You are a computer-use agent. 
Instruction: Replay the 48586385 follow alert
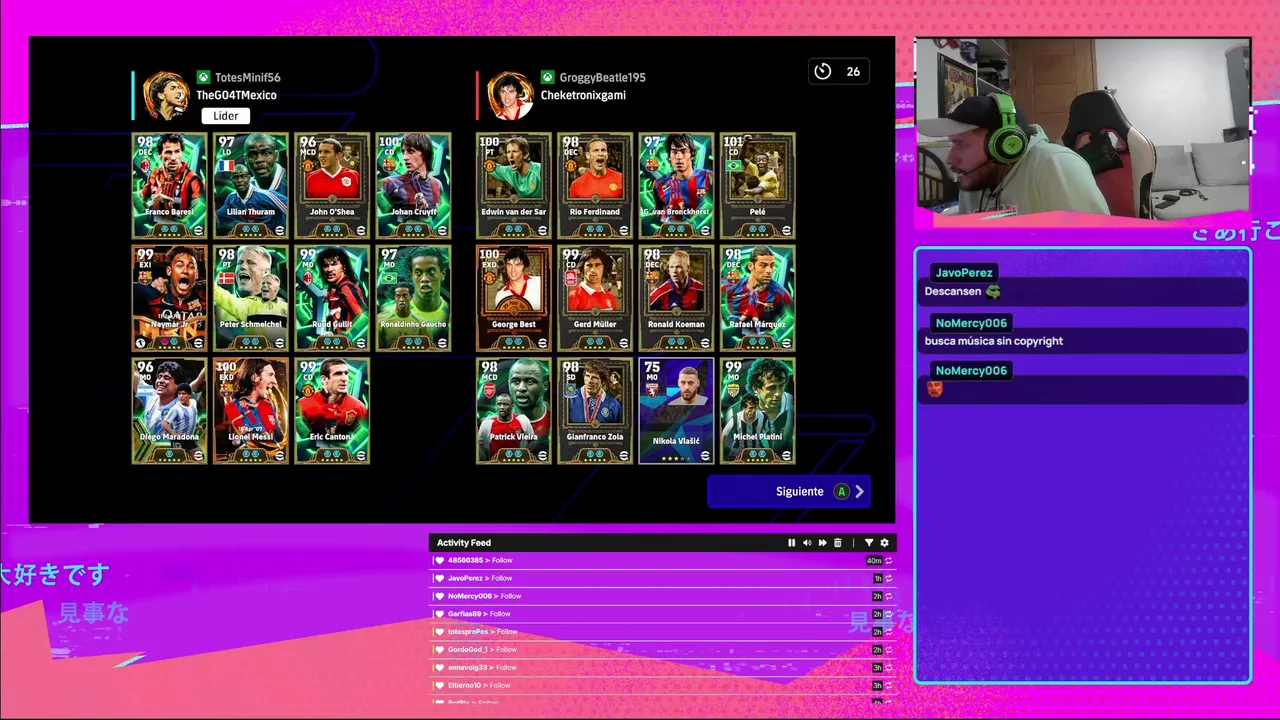pyautogui.click(x=888, y=561)
